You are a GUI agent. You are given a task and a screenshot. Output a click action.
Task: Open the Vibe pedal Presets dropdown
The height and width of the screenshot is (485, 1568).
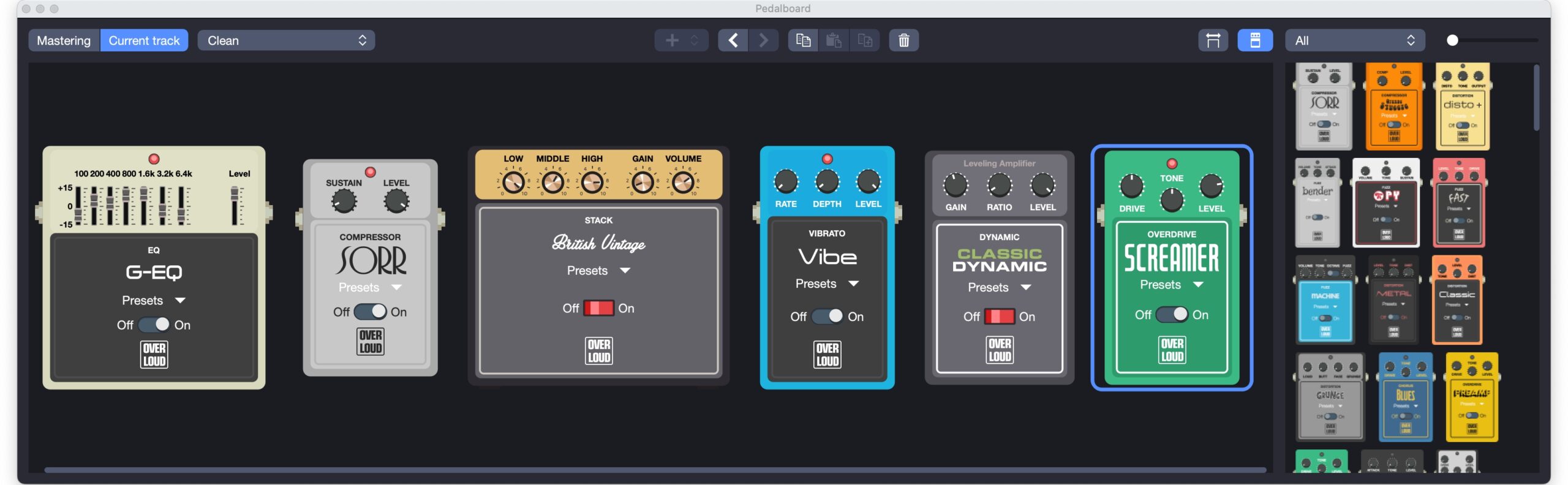pyautogui.click(x=827, y=284)
